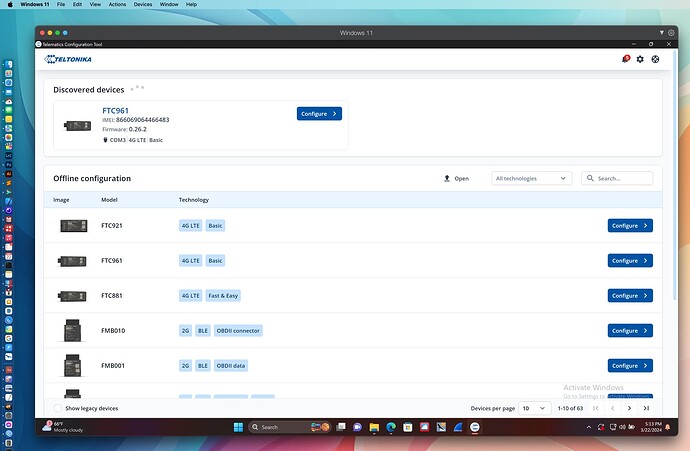Open the View menu

[x=95, y=4]
